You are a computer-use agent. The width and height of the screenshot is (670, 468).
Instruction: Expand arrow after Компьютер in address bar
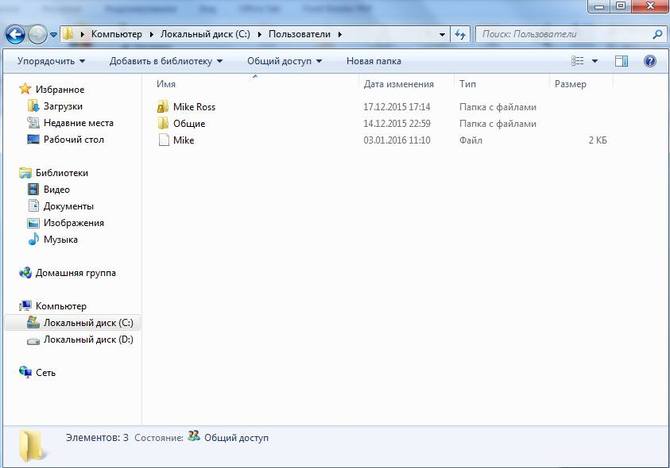(x=151, y=35)
